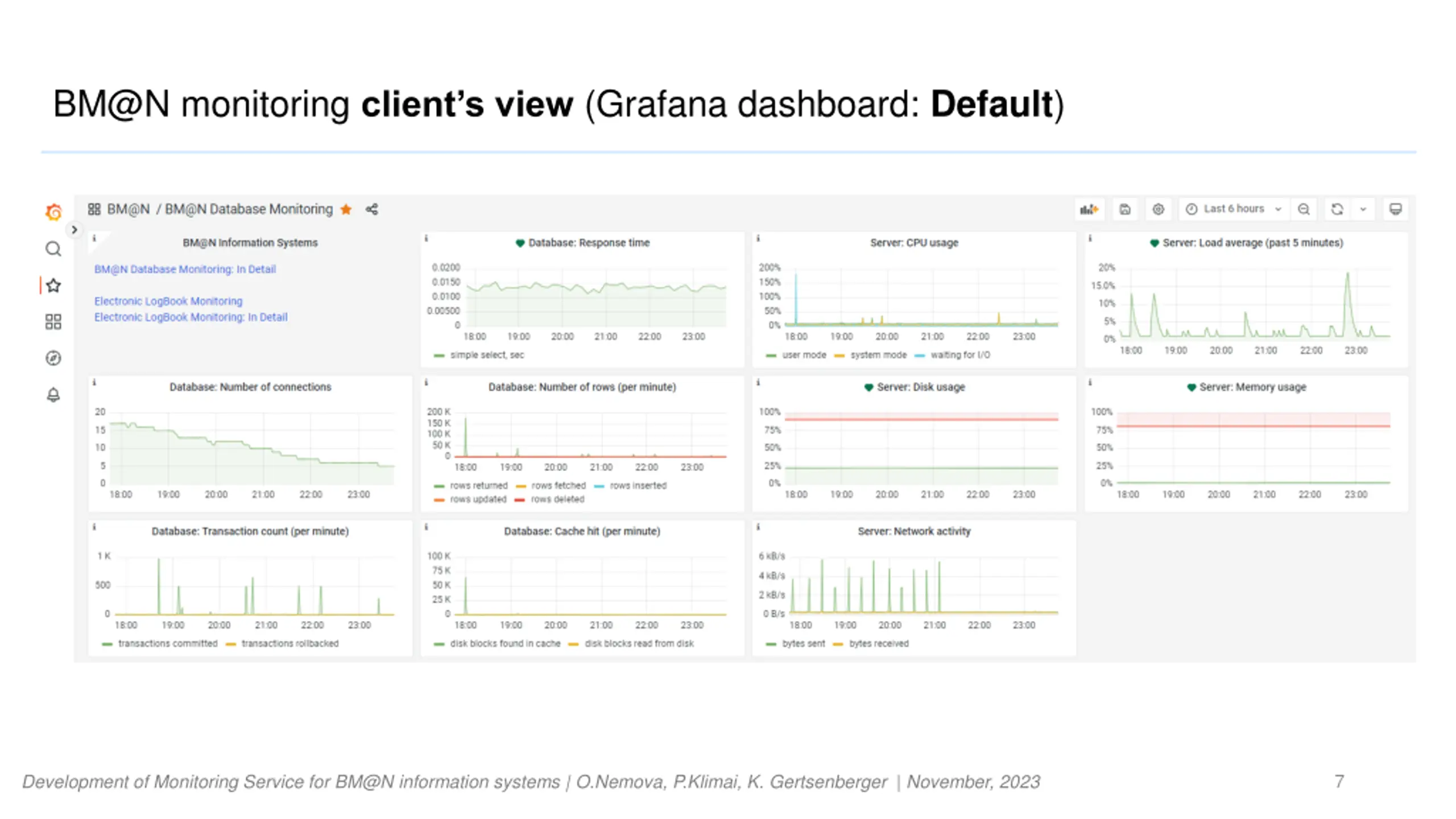Click the green heart alert icon on Load average panel
The image size is (1456, 819).
pyautogui.click(x=1155, y=243)
